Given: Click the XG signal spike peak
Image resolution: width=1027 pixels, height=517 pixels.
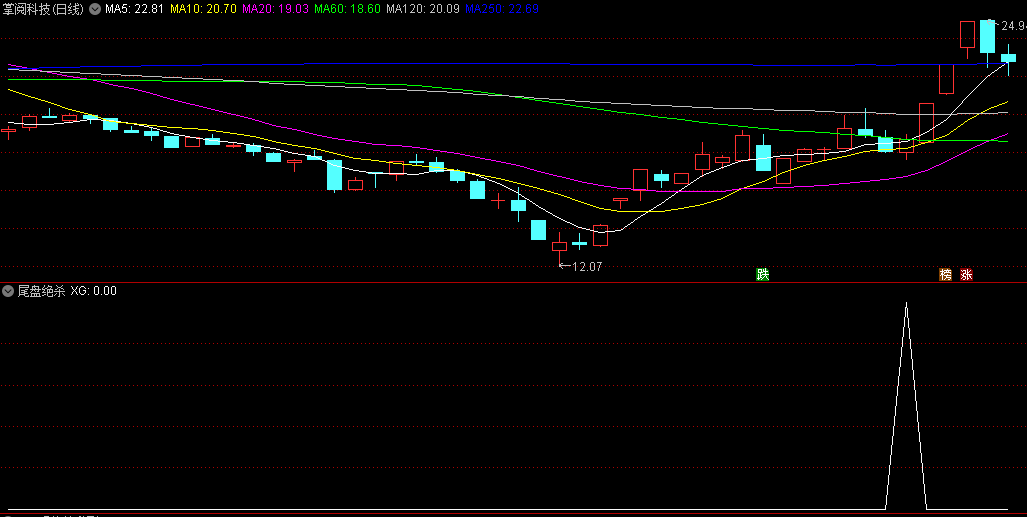Looking at the screenshot, I should [906, 303].
